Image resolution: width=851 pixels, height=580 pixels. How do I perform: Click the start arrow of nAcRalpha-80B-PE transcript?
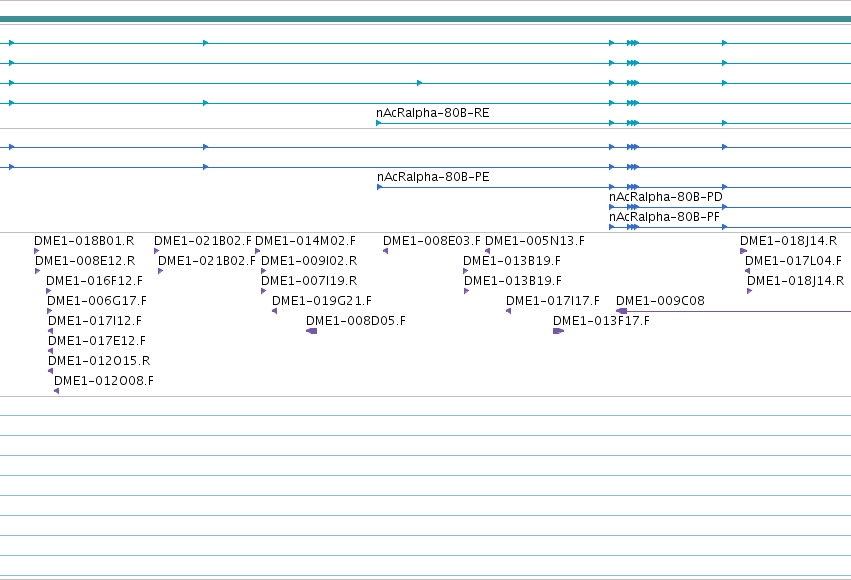[x=380, y=187]
